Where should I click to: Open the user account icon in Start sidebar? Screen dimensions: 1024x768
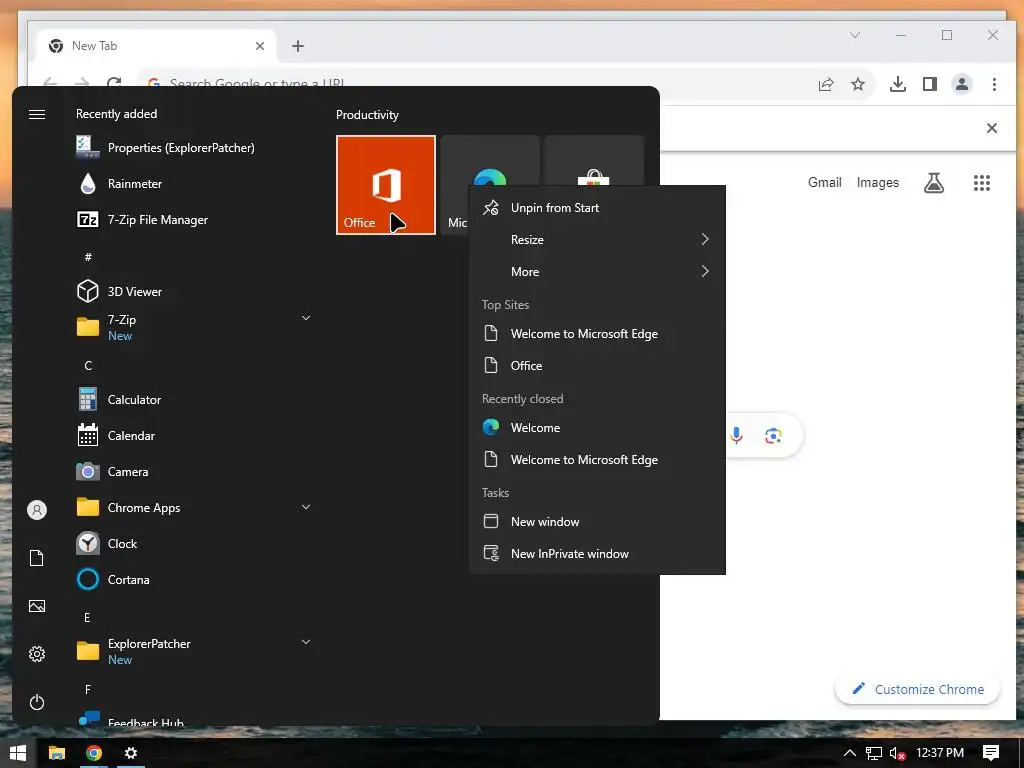(x=37, y=509)
